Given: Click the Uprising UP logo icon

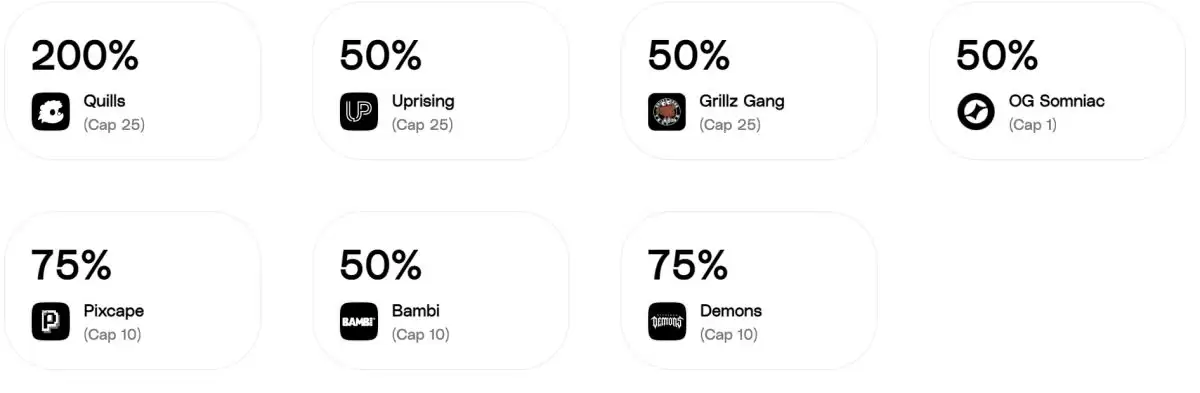Looking at the screenshot, I should [x=359, y=112].
